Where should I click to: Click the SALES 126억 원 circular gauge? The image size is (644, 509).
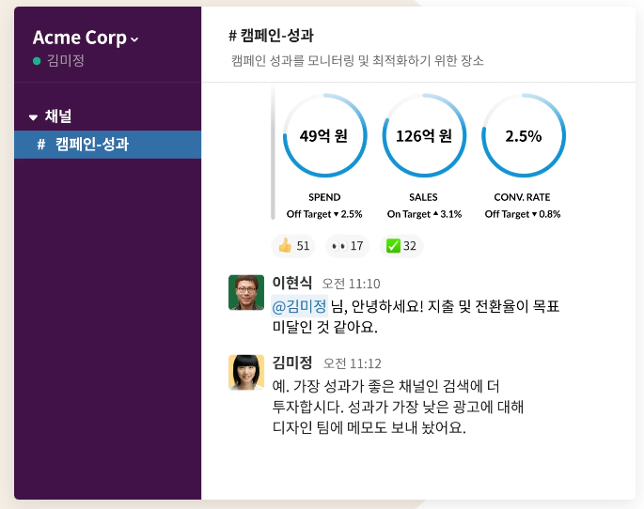(424, 136)
